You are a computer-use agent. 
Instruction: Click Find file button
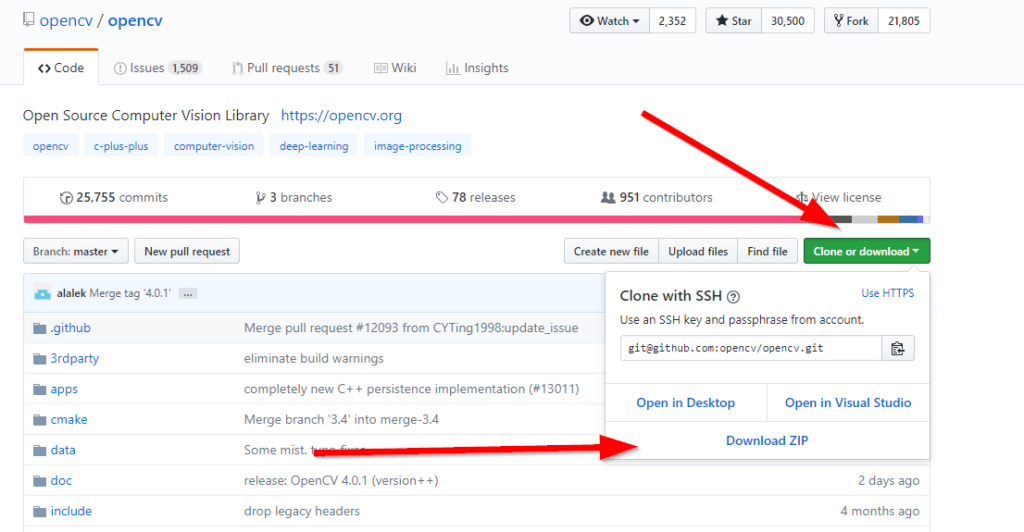[x=767, y=251]
